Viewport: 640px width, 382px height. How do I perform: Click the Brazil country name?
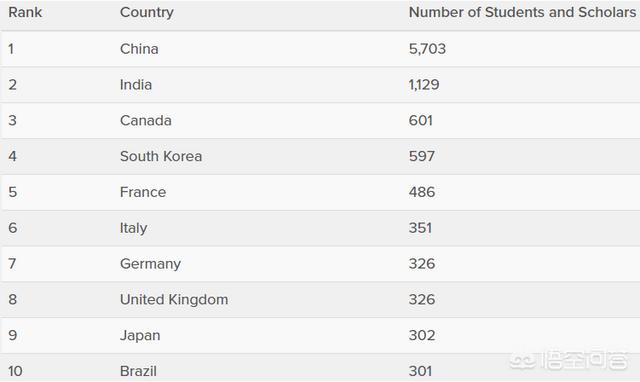click(x=138, y=371)
